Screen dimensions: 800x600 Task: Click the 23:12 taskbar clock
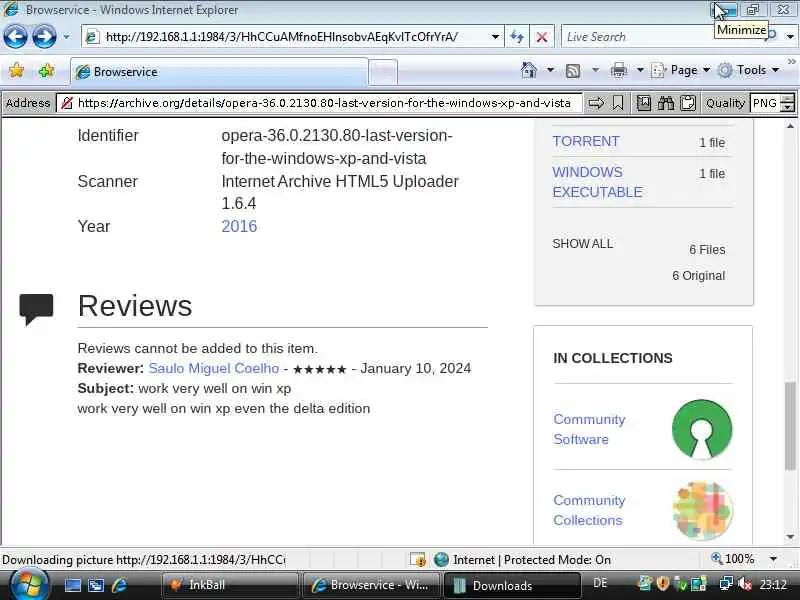(x=773, y=584)
